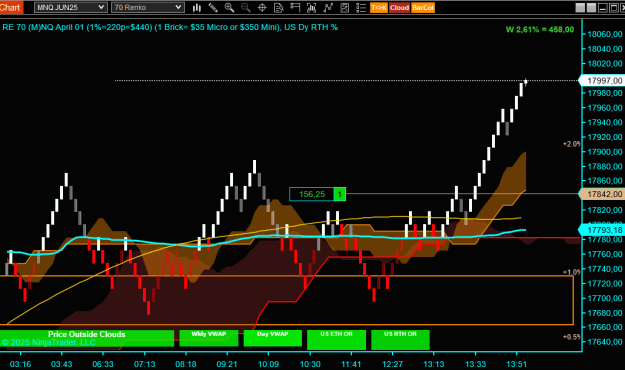Click the zoom out magnifier icon

tap(246, 7)
